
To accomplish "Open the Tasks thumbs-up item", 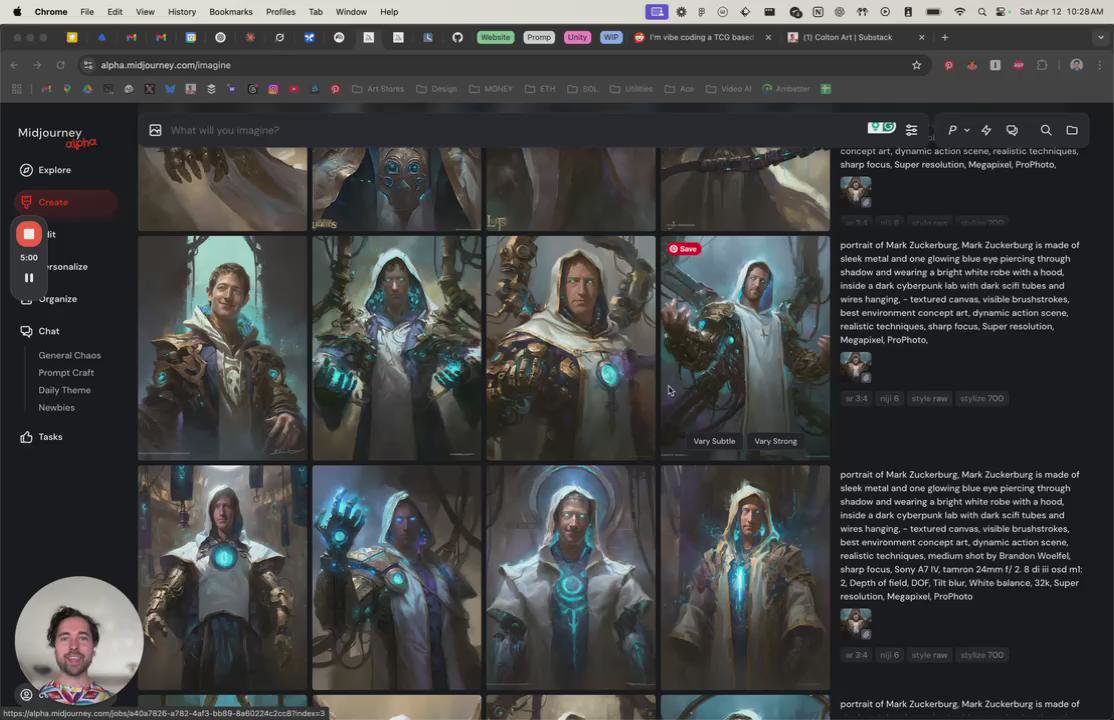I will 41,437.
